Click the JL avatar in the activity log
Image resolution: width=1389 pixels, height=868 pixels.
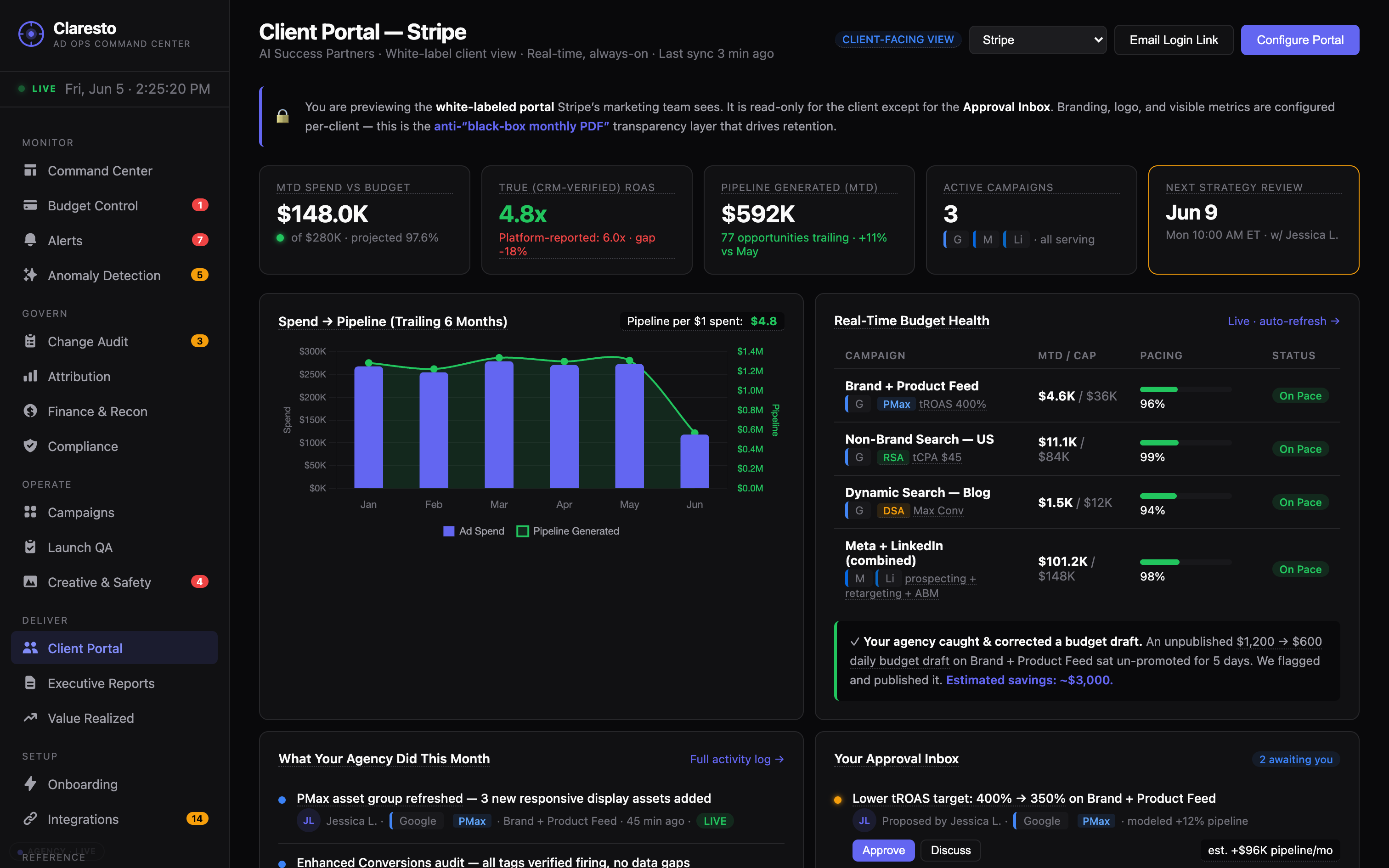[x=309, y=821]
